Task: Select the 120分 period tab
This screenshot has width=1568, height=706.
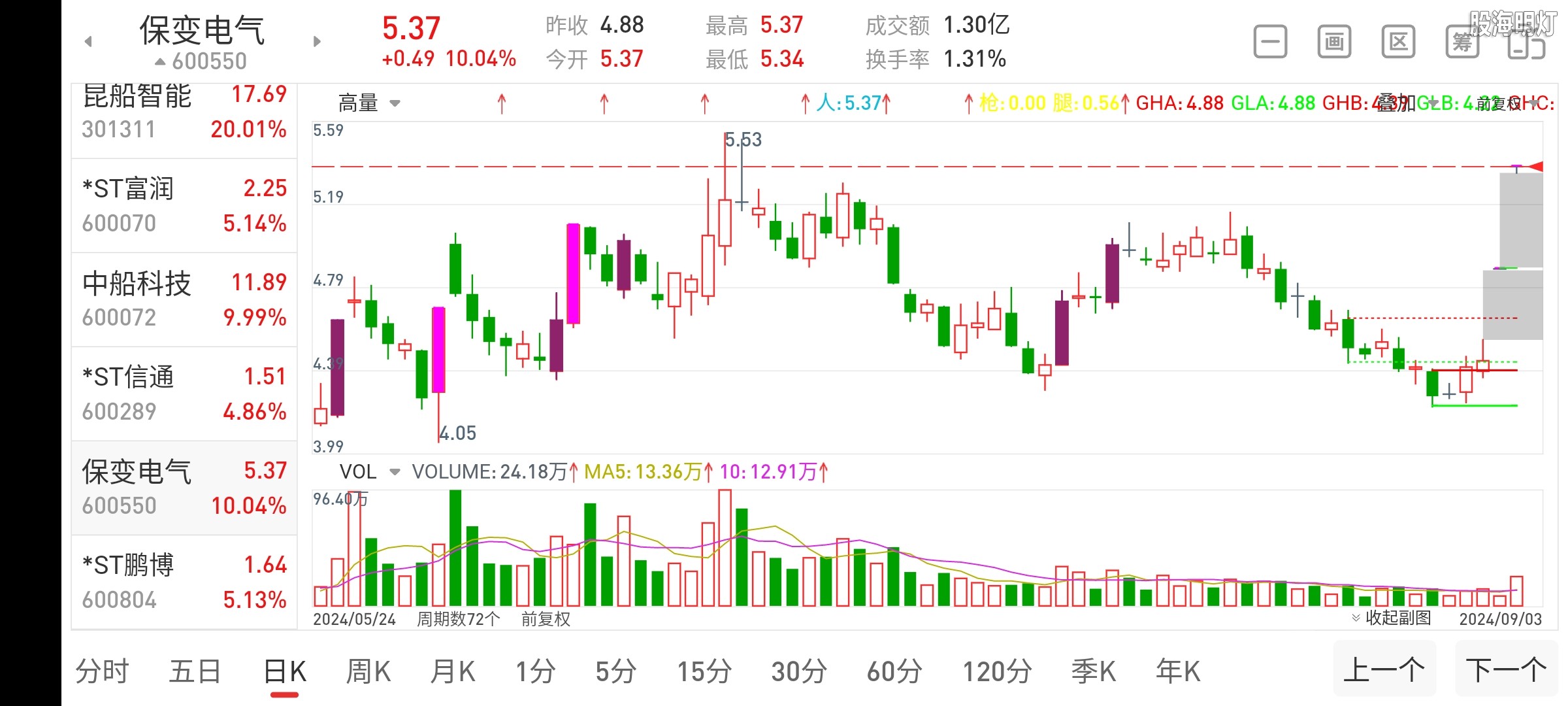Action: [998, 671]
